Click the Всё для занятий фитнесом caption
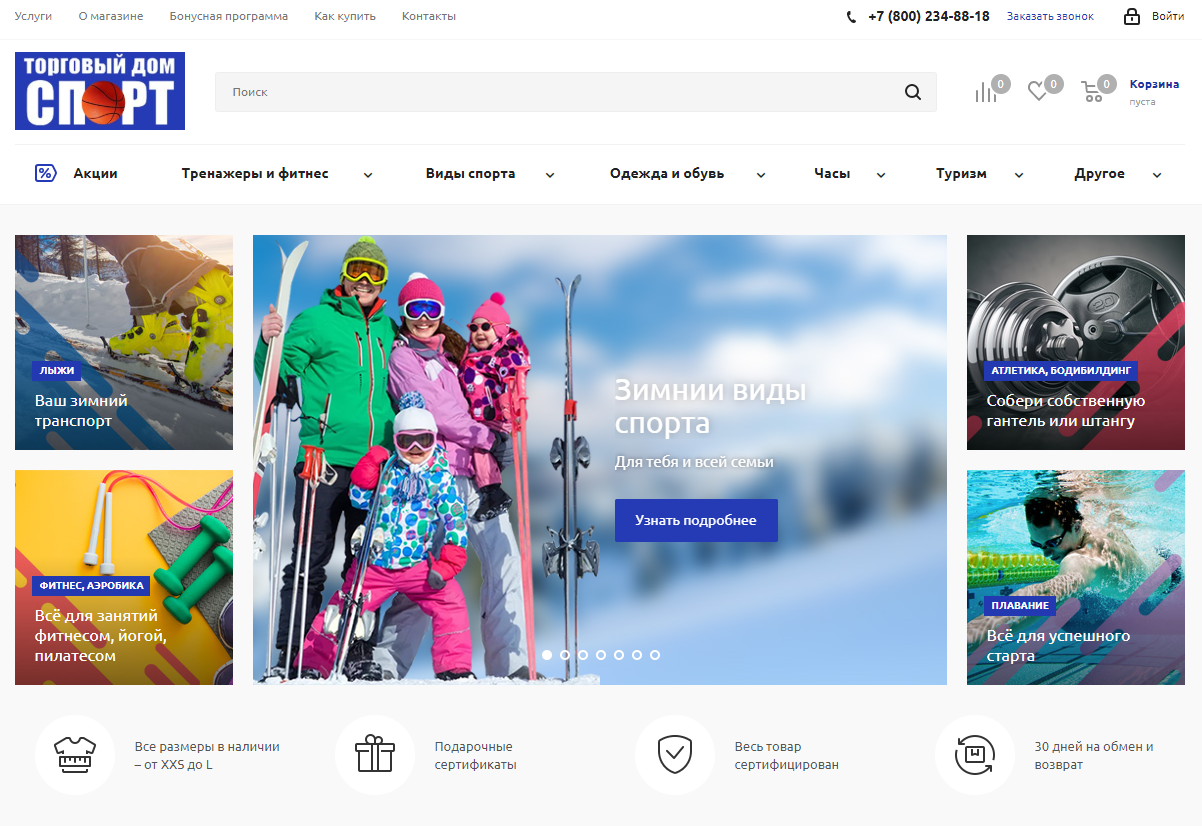The image size is (1202, 826). click(x=101, y=636)
